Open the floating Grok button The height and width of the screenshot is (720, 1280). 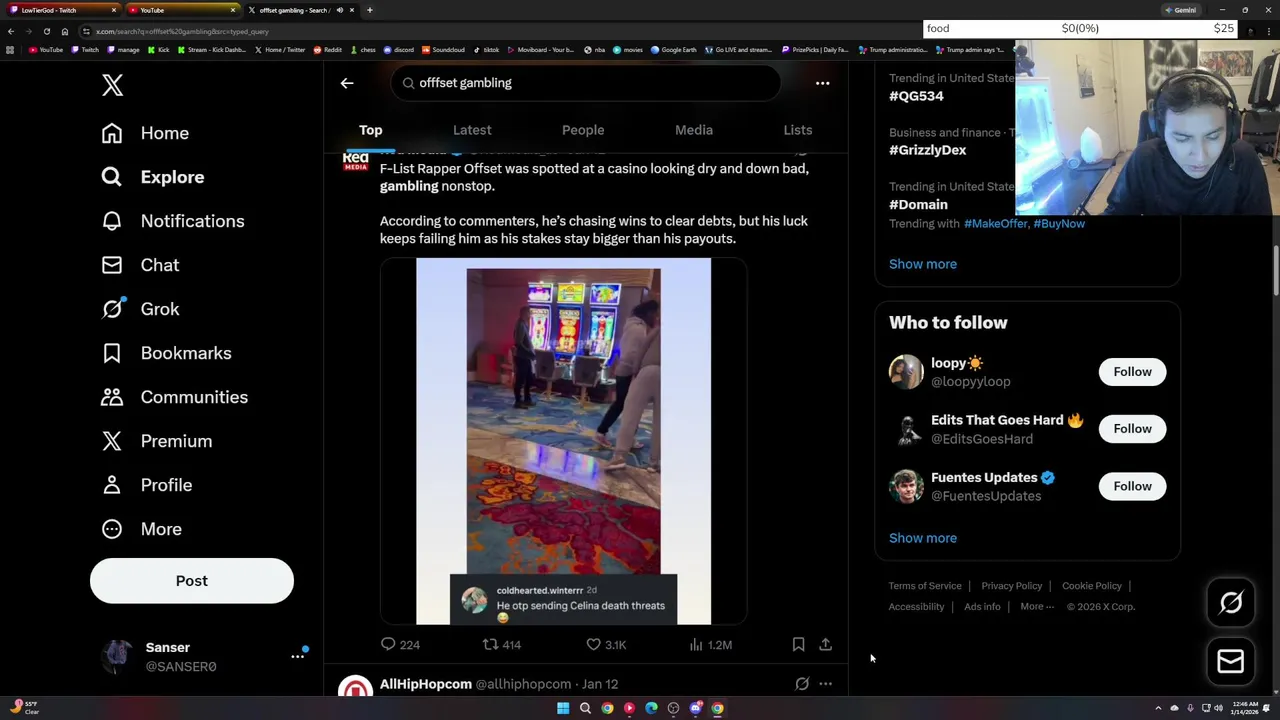pos(1231,602)
